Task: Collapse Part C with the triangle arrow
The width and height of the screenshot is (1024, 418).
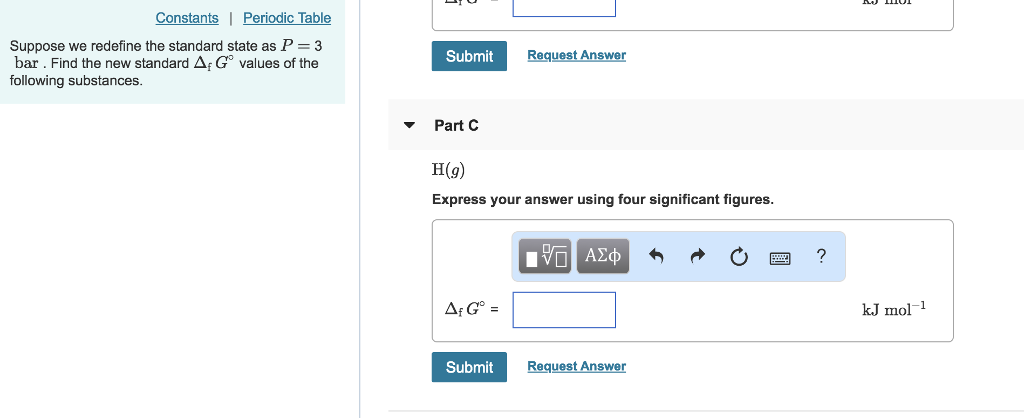Action: point(409,125)
